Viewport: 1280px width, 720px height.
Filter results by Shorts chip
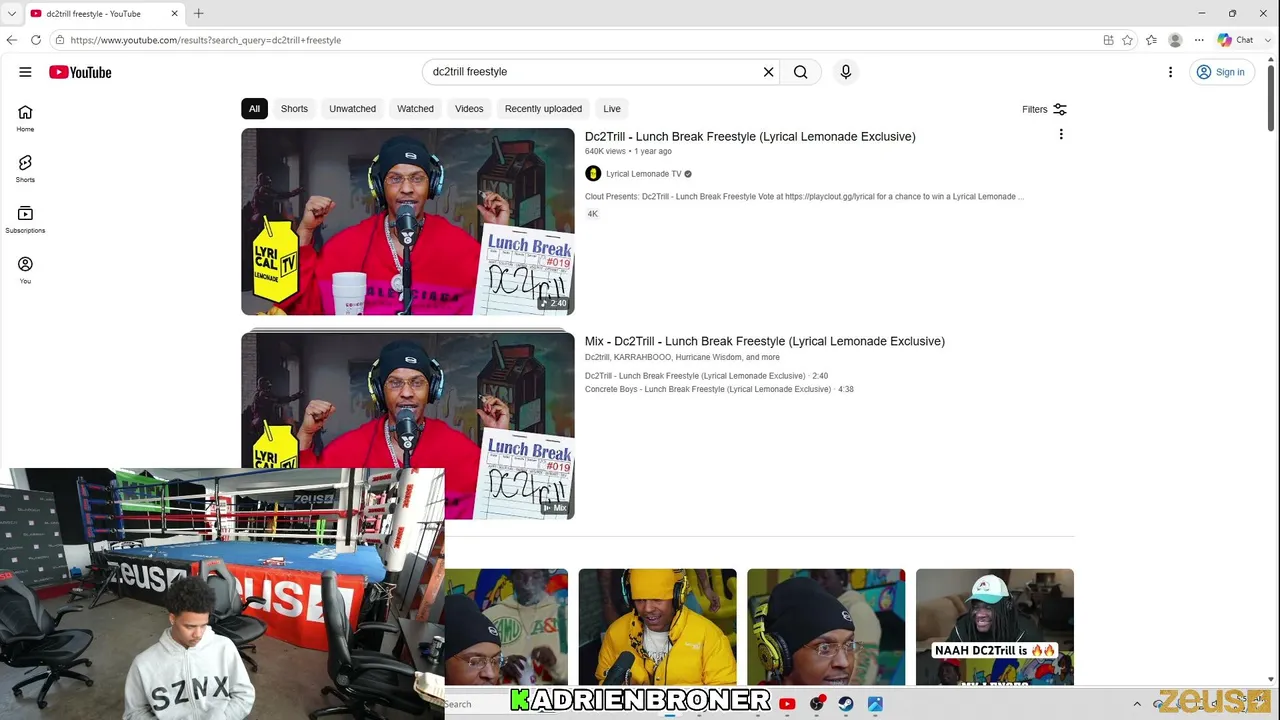click(x=294, y=109)
